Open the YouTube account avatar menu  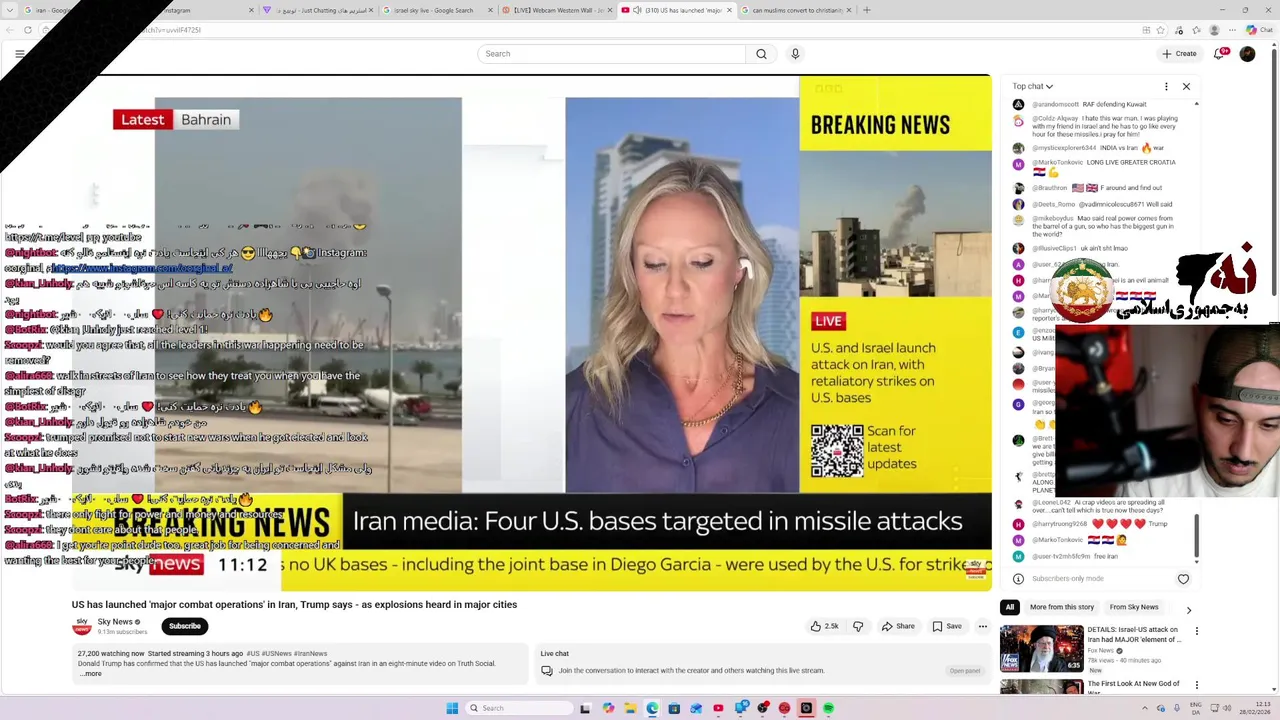[1247, 54]
